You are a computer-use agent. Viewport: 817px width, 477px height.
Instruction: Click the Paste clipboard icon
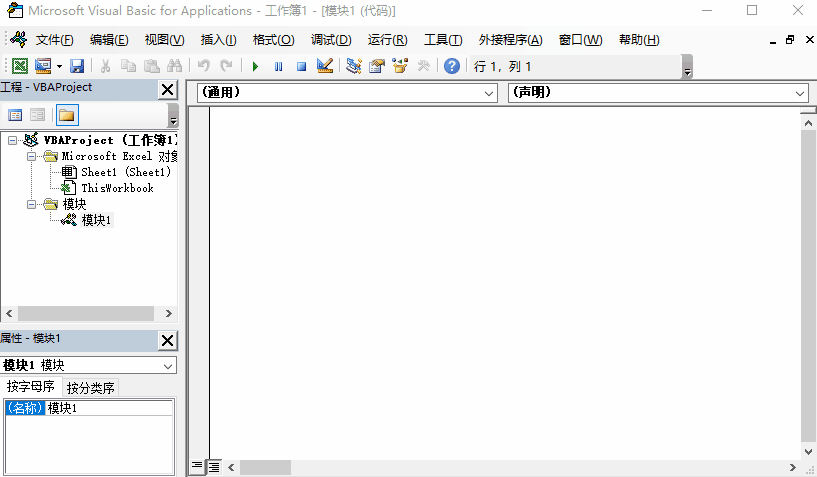click(152, 66)
